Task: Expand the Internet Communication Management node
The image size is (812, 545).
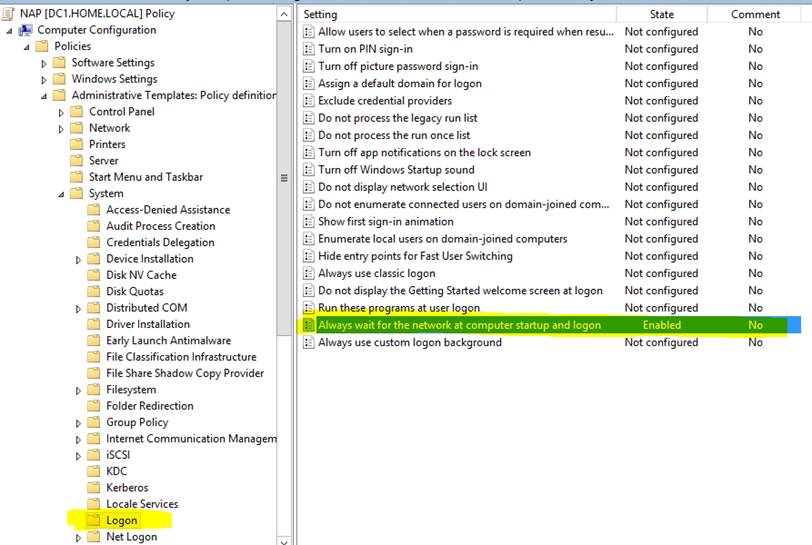Action: pos(78,440)
